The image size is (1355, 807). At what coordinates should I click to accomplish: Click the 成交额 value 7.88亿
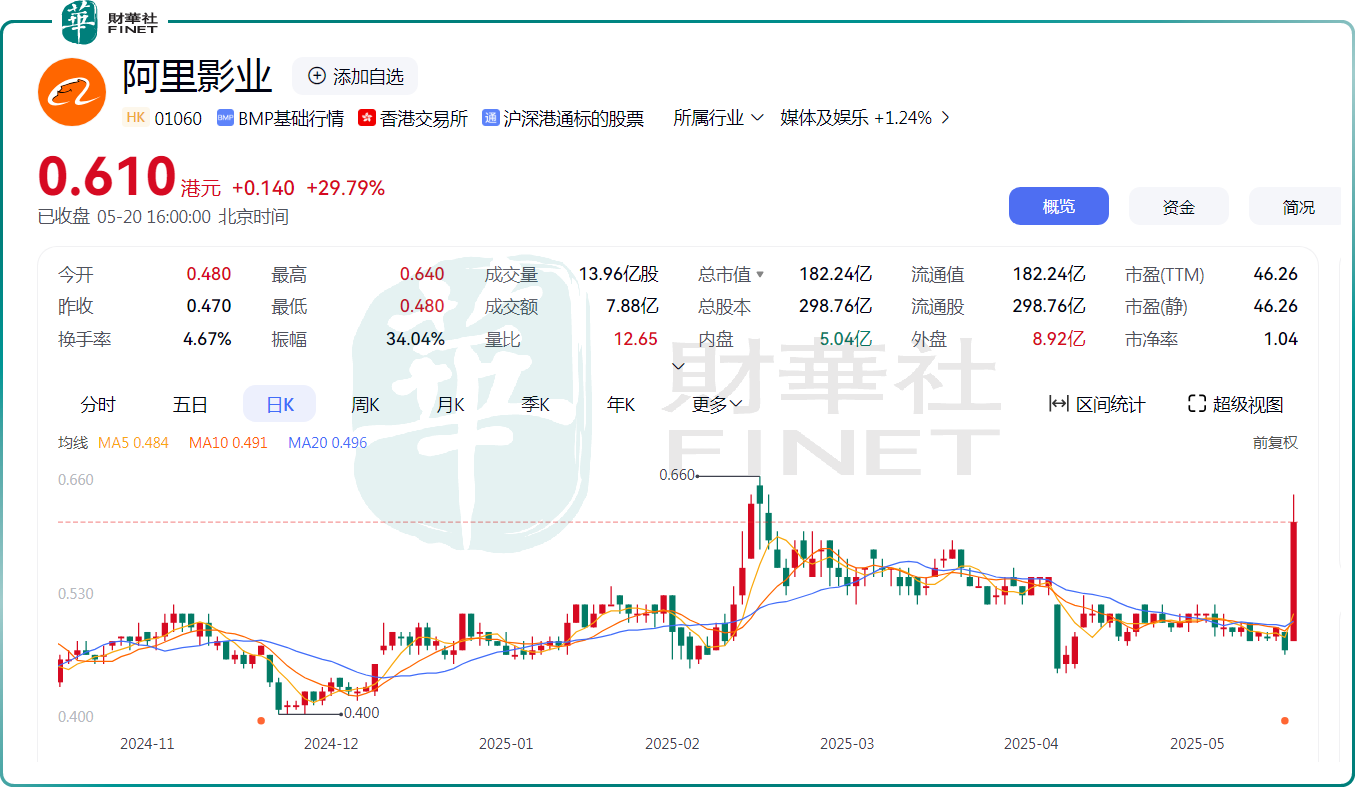633,306
